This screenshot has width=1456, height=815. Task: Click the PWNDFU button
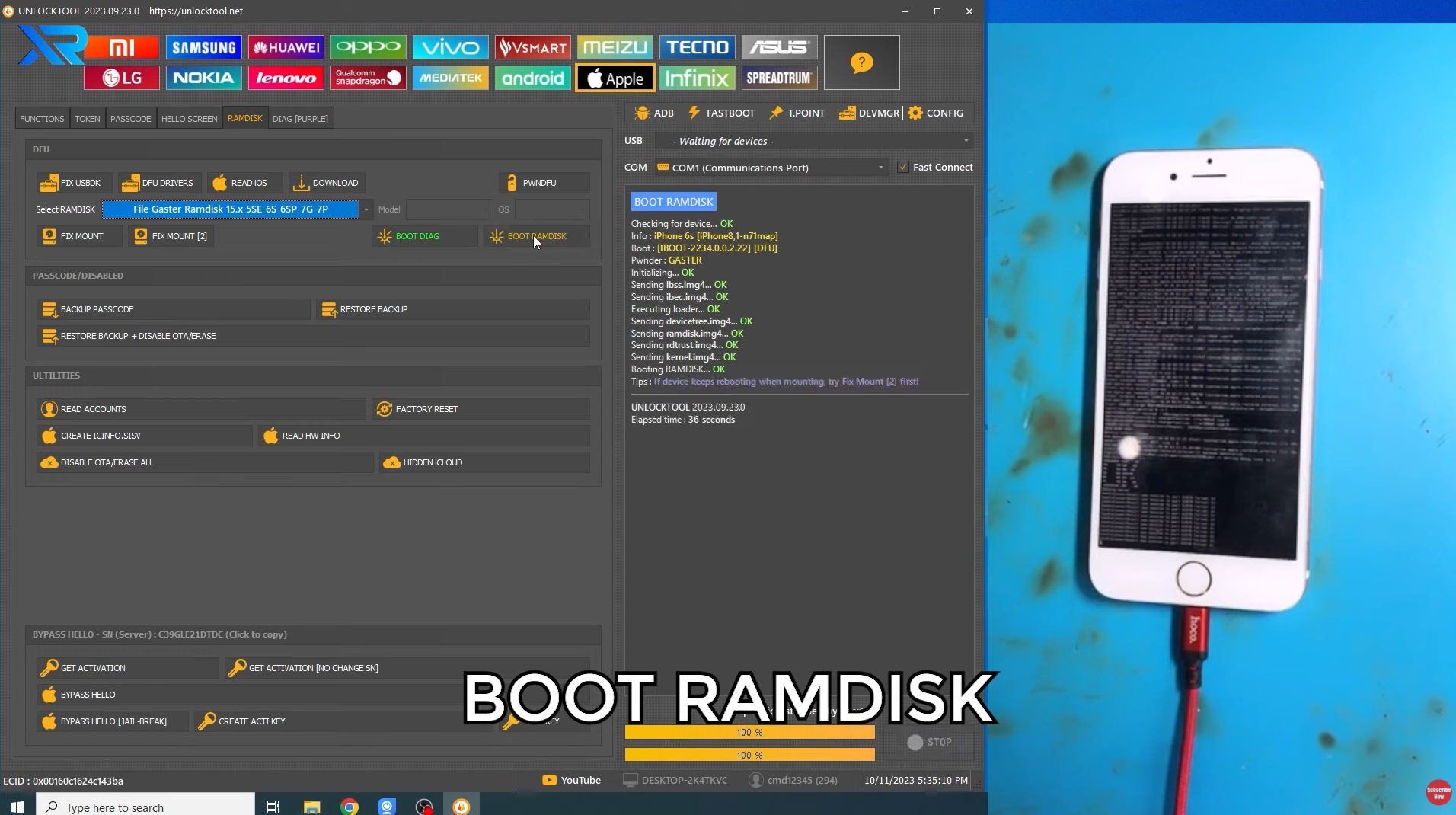pyautogui.click(x=544, y=183)
